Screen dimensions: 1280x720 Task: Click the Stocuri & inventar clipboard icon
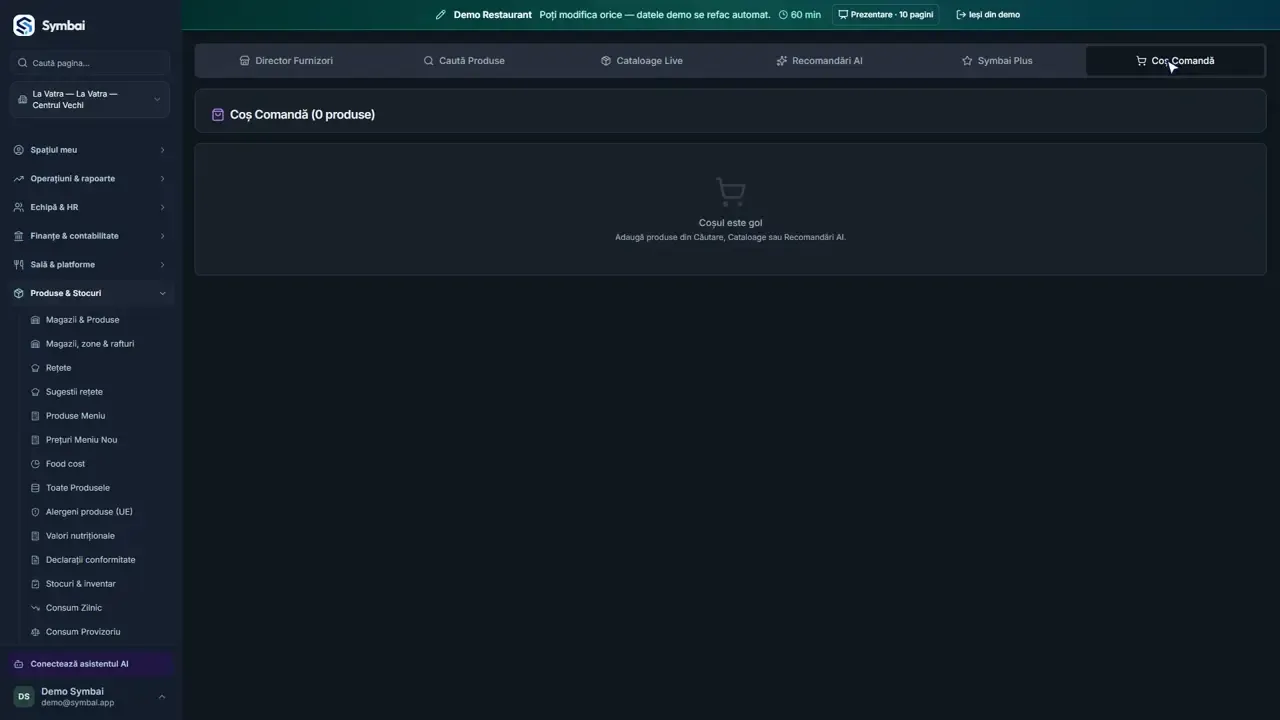coord(36,584)
